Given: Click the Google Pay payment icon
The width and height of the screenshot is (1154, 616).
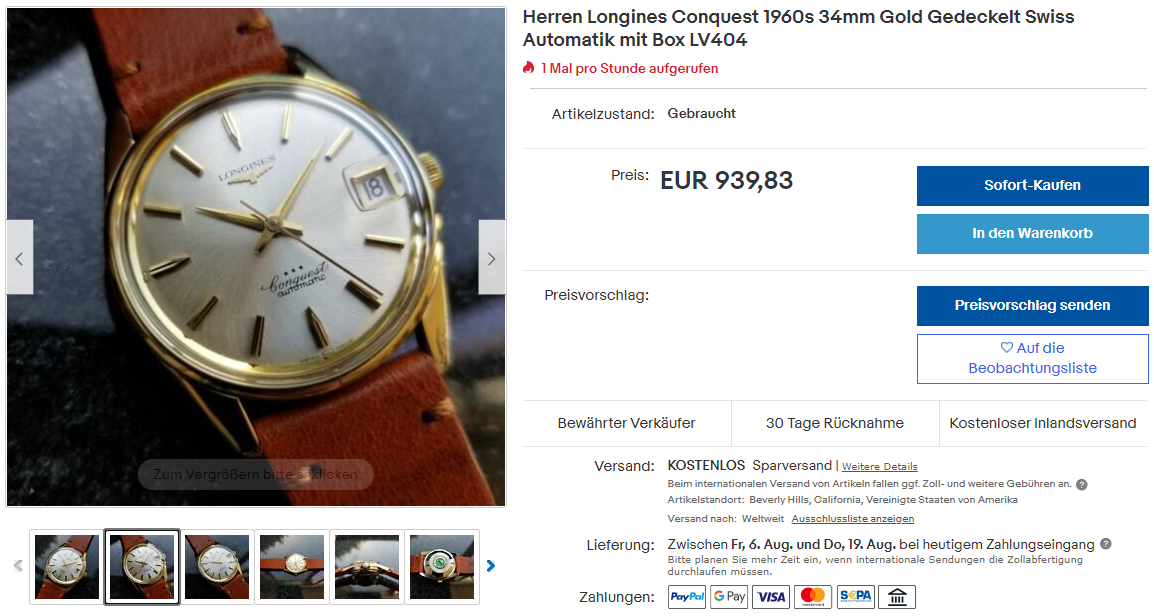Looking at the screenshot, I should [x=729, y=596].
